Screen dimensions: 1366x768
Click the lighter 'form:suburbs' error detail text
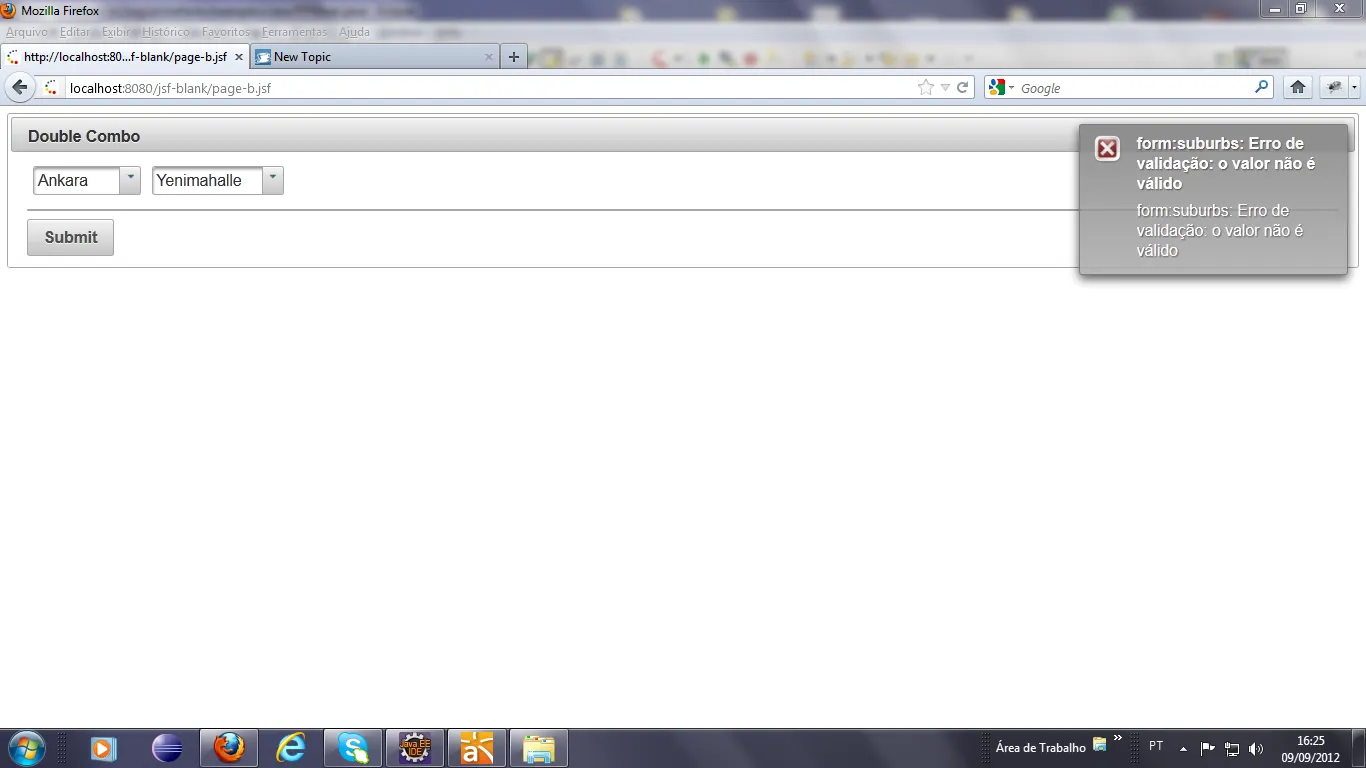pyautogui.click(x=1220, y=230)
